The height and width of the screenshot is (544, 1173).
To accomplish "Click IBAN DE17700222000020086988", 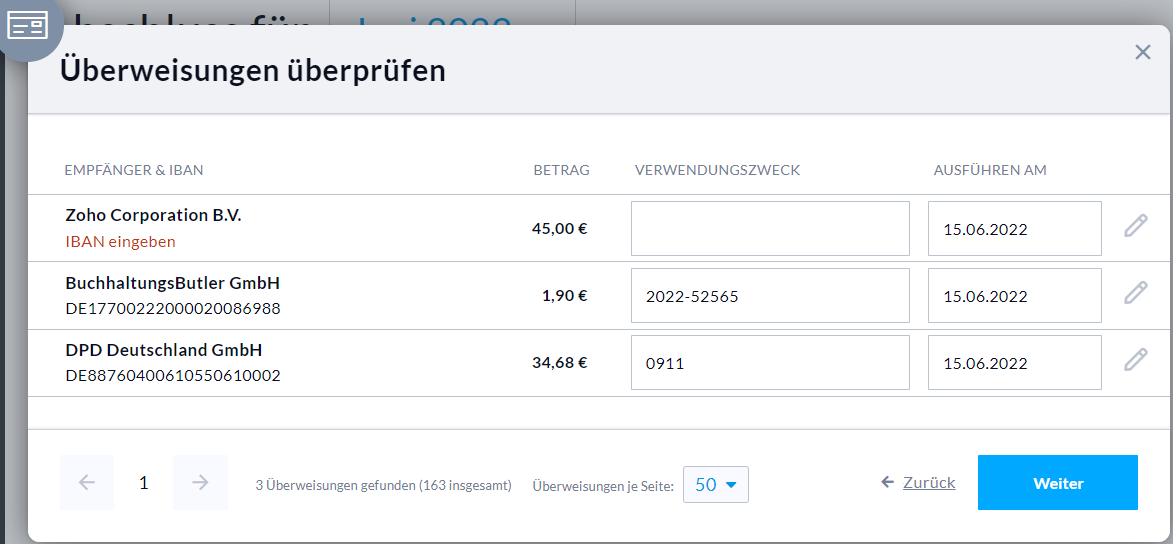I will point(173,308).
